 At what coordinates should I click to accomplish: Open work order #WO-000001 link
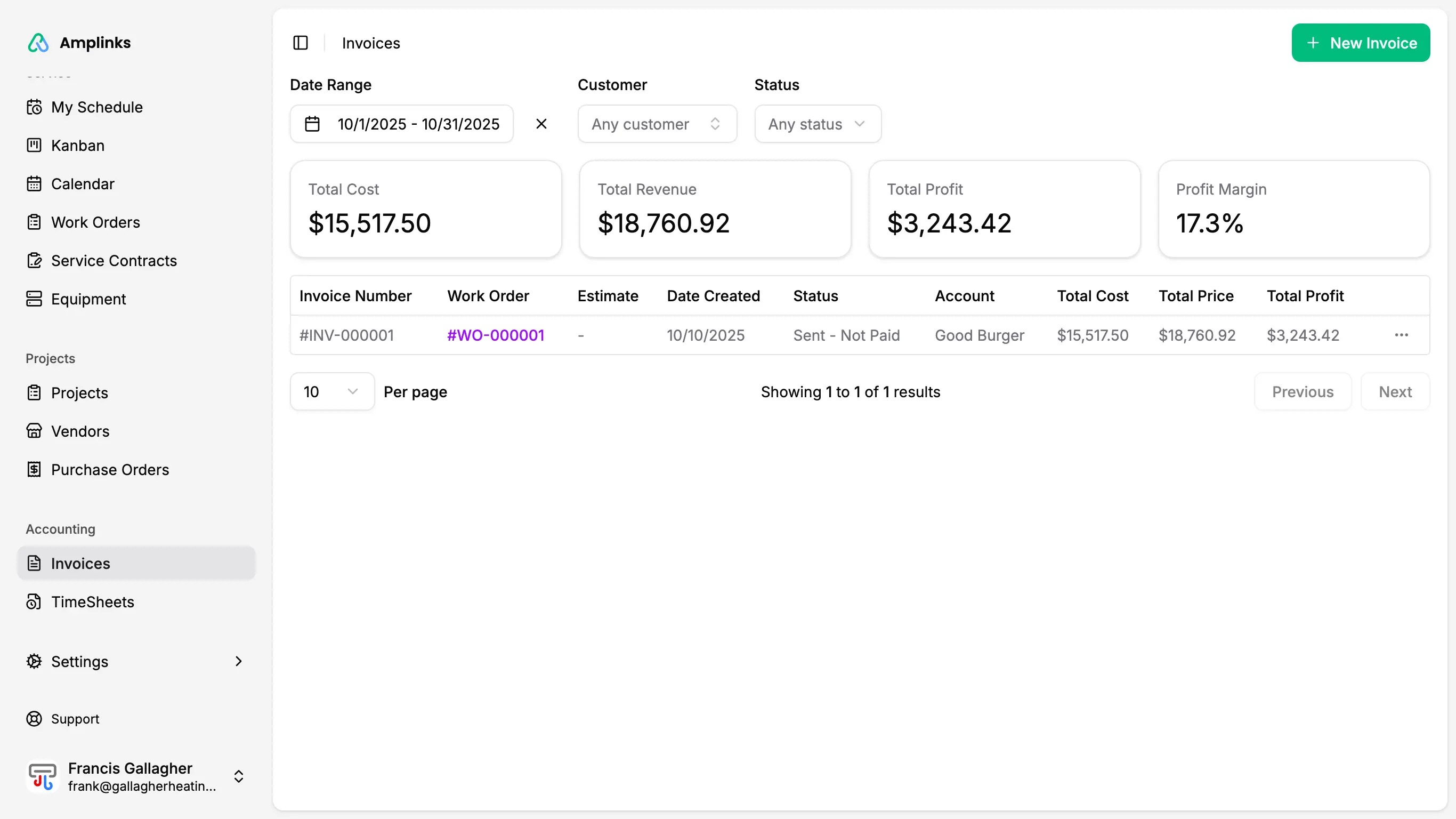coord(495,335)
